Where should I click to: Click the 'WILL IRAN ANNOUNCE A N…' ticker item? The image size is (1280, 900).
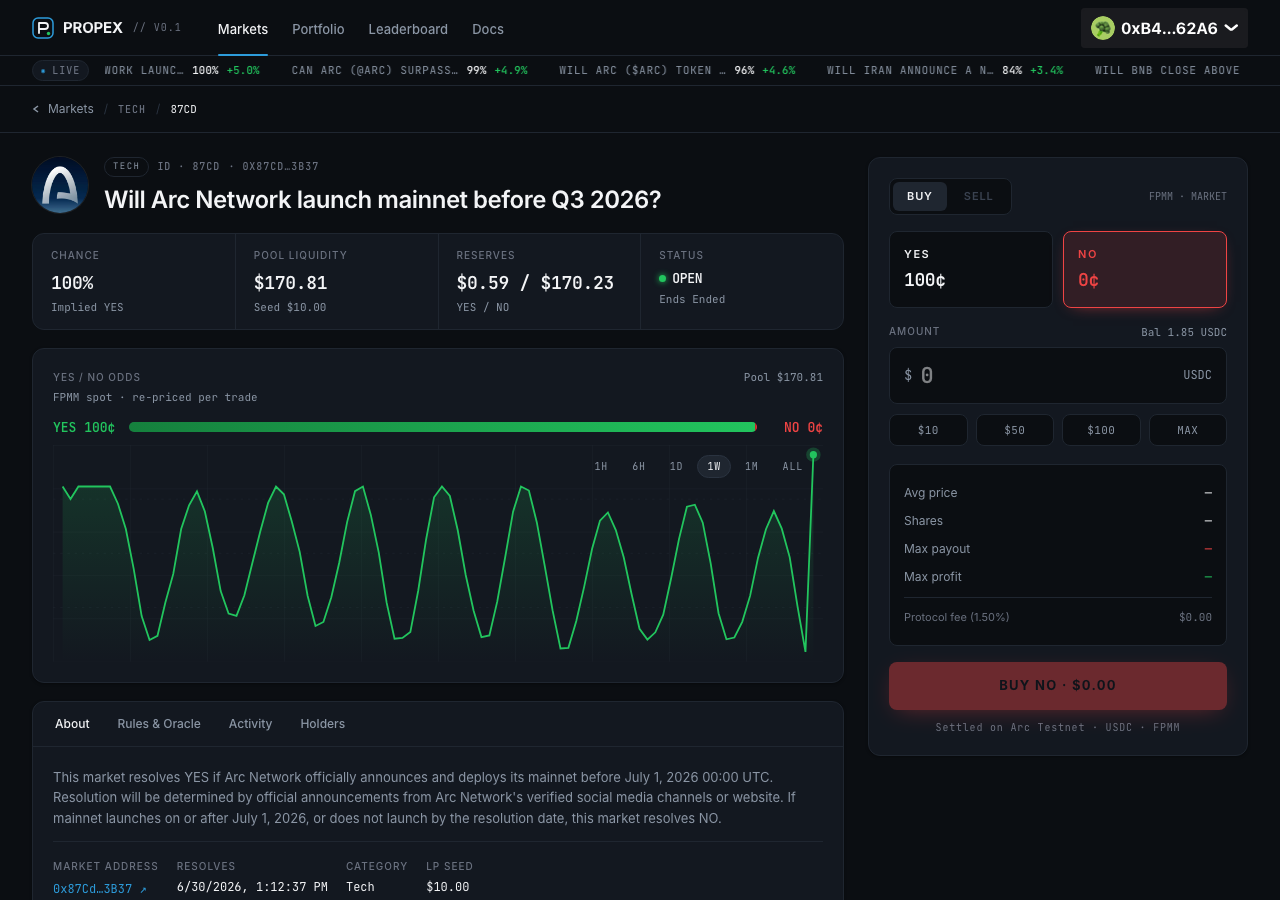coord(945,71)
